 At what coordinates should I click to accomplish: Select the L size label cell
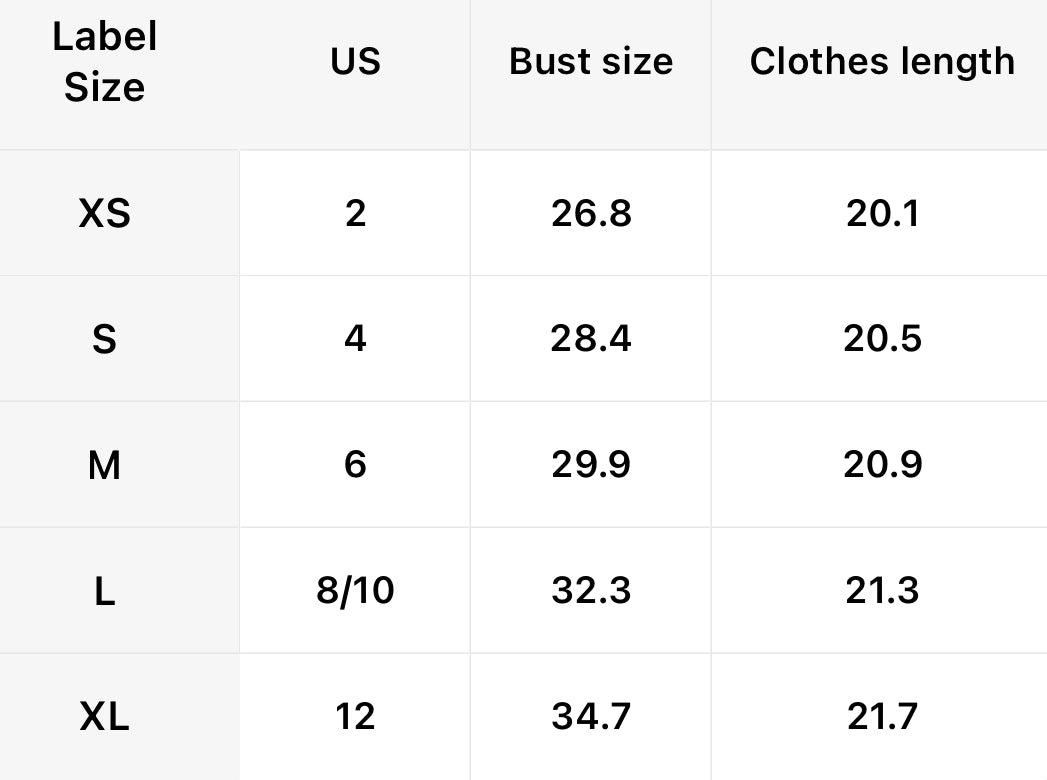pos(105,591)
